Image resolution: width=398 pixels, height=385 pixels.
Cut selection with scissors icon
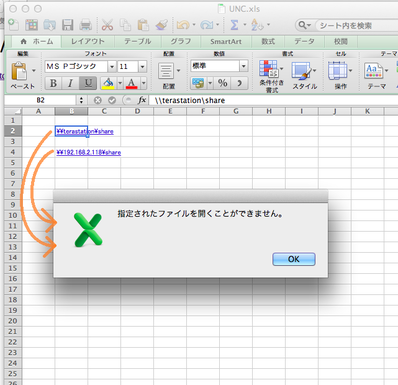tap(107, 25)
